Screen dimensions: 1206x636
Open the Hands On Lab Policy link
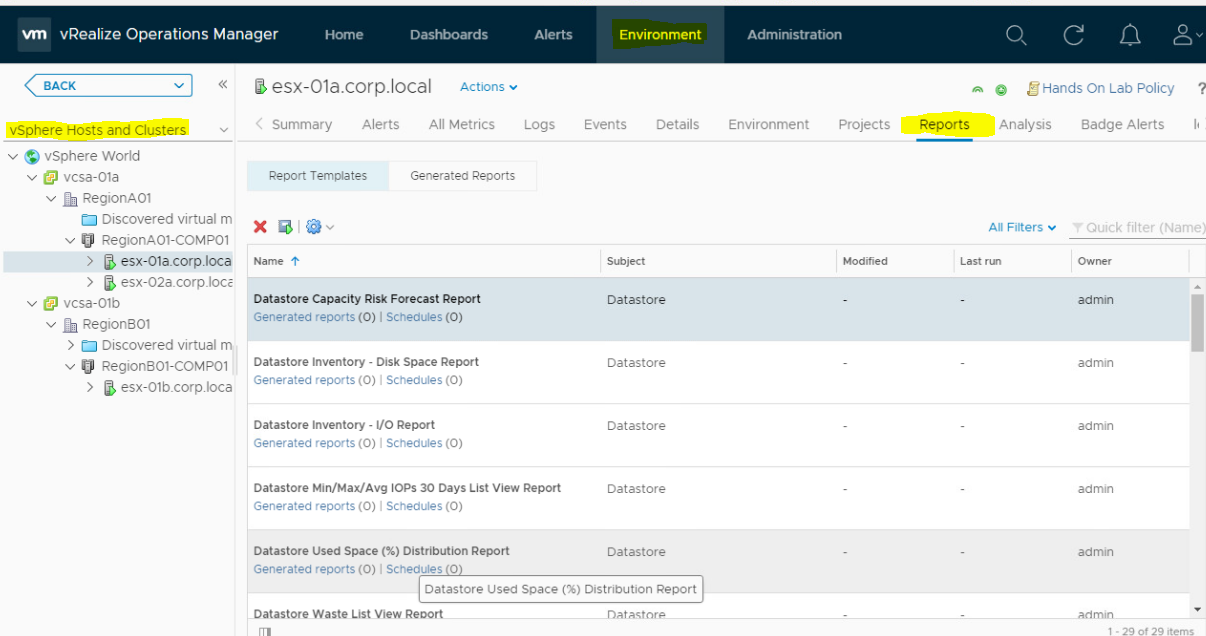click(x=1108, y=88)
